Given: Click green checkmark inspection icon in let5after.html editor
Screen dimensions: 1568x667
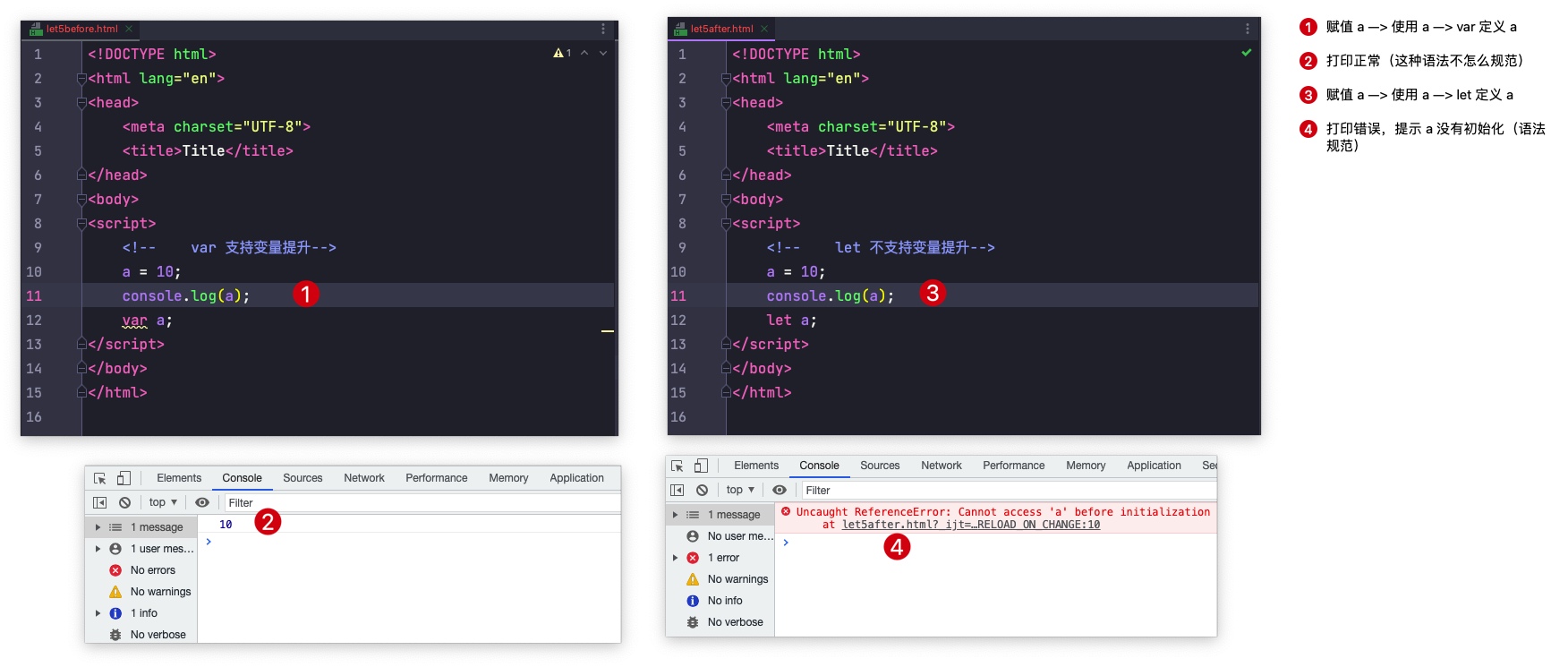Looking at the screenshot, I should pyautogui.click(x=1246, y=53).
